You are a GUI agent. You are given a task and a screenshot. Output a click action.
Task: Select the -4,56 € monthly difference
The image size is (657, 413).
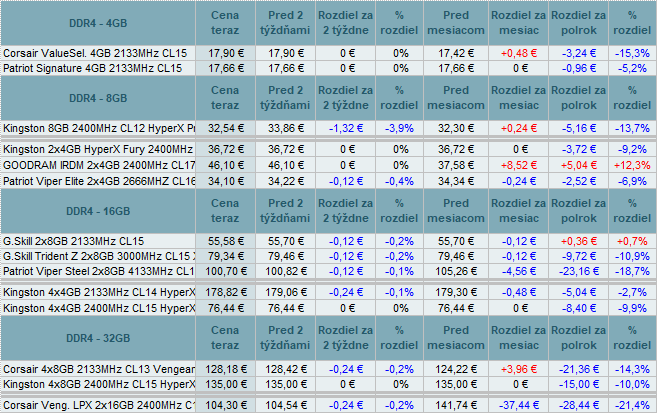tap(519, 271)
